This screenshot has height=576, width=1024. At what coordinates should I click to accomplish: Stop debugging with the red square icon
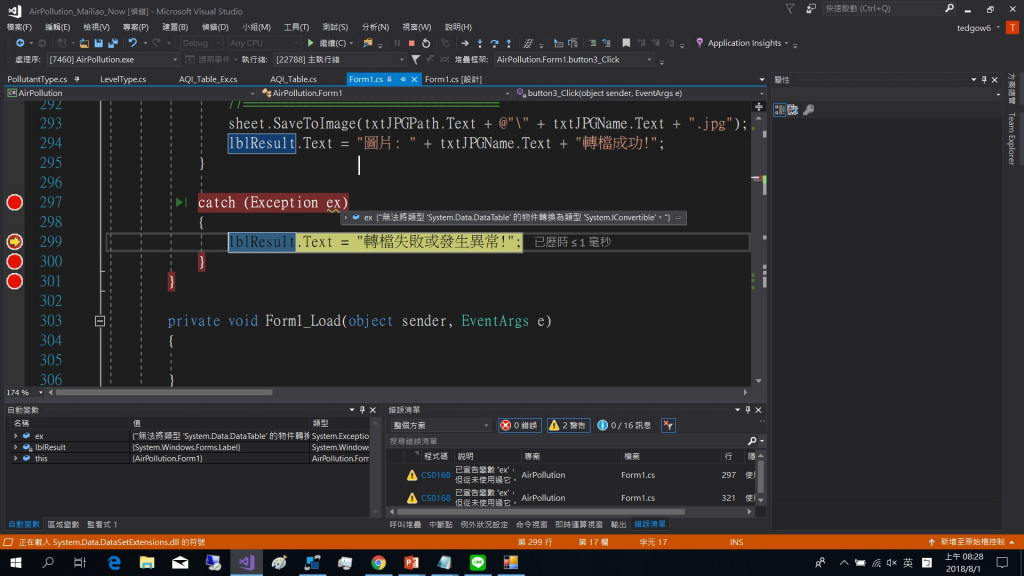(x=411, y=43)
